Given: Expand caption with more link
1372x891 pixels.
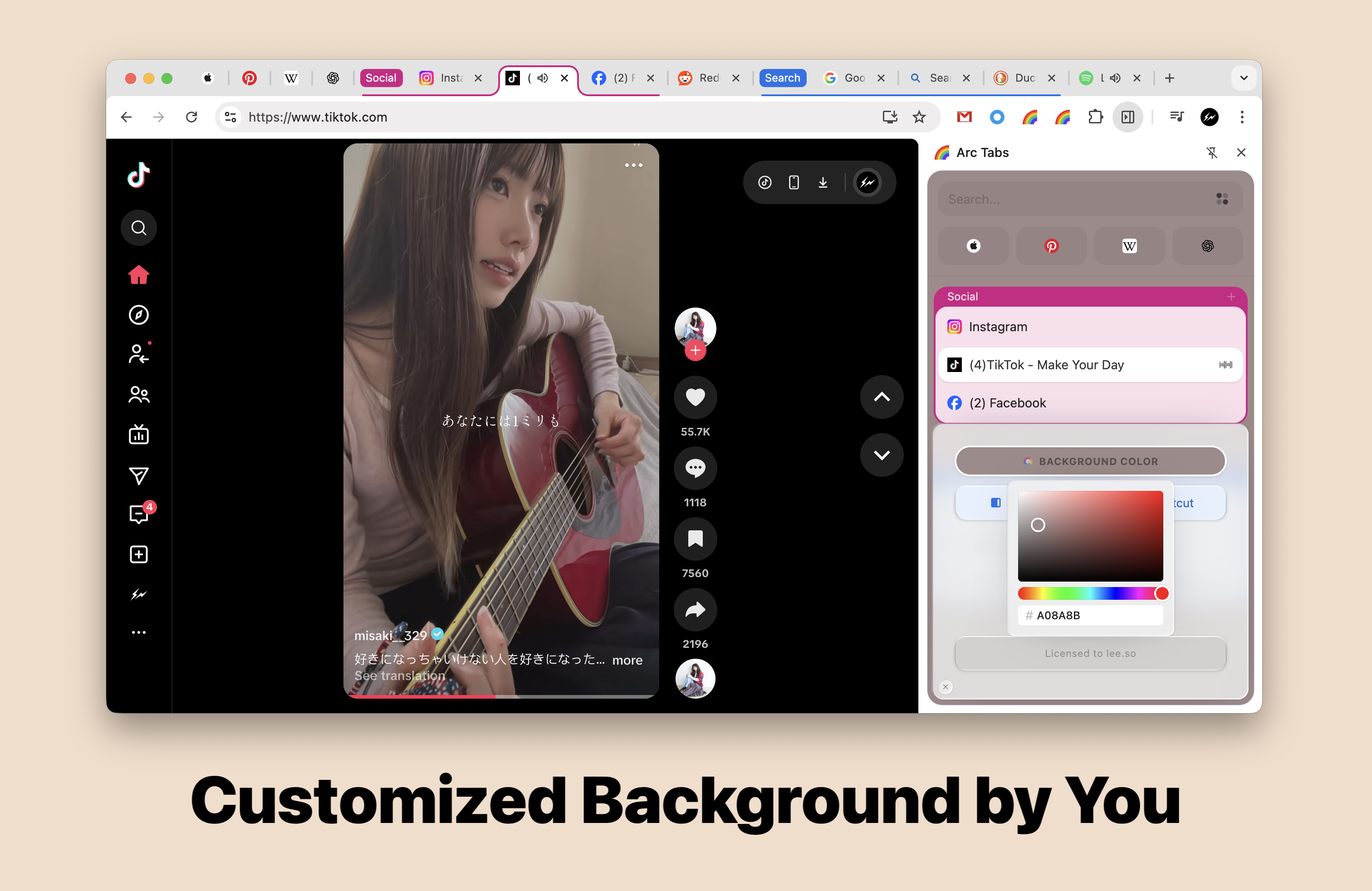Looking at the screenshot, I should point(627,661).
